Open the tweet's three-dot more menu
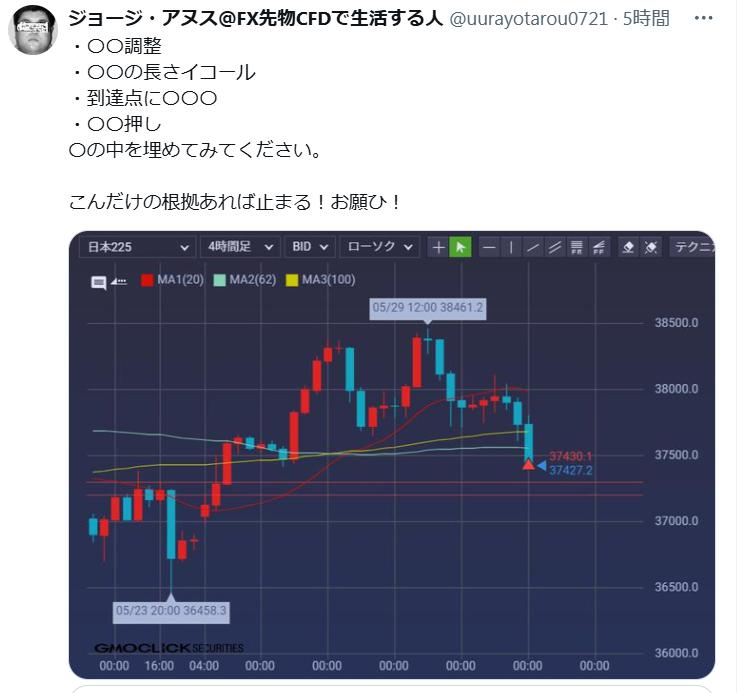Screen dimensions: 738x693 703,18
